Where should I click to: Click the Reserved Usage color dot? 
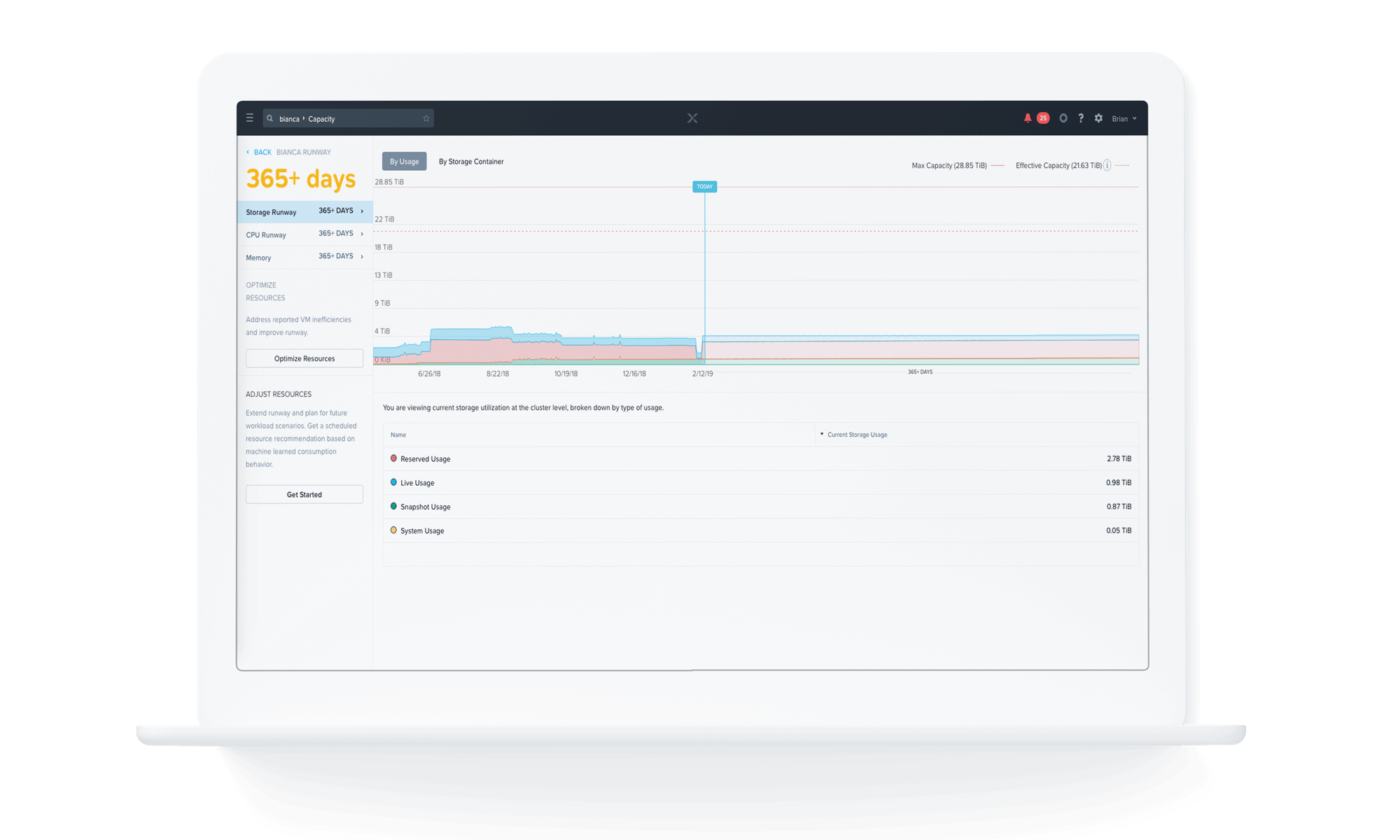(x=393, y=458)
